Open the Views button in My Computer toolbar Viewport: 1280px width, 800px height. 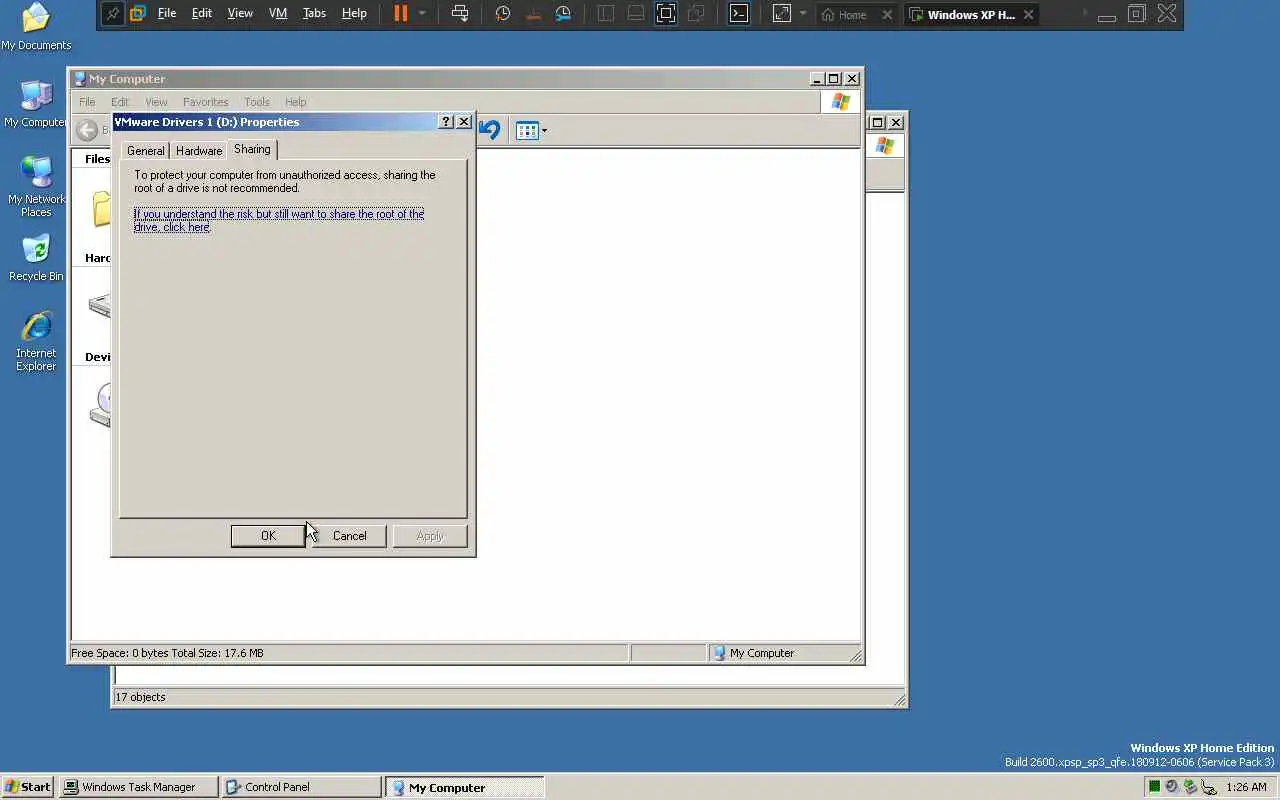tap(531, 130)
